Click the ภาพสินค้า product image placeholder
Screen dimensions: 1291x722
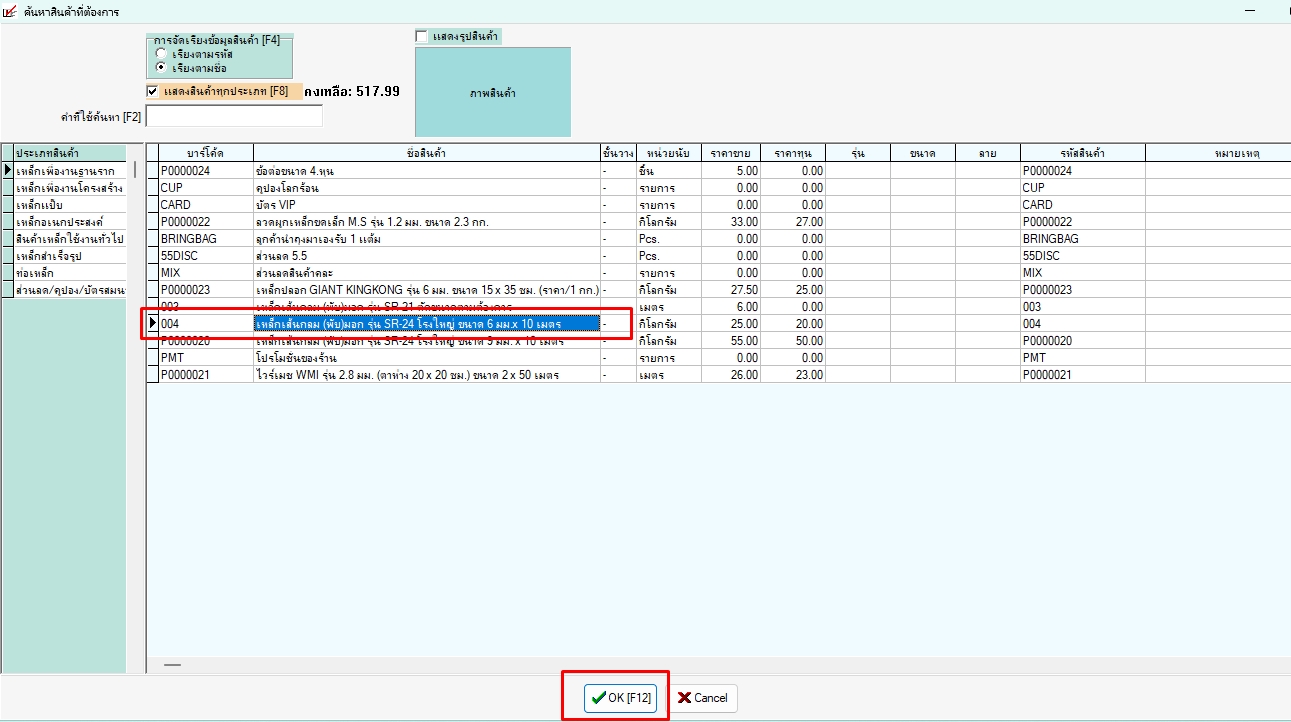point(492,93)
